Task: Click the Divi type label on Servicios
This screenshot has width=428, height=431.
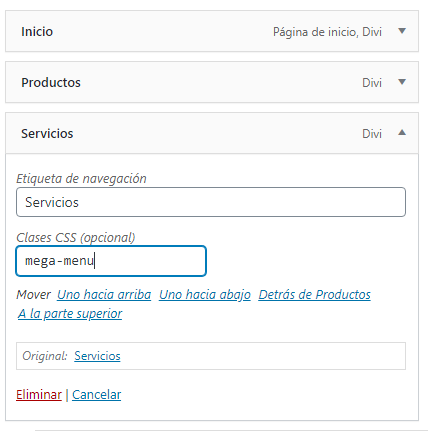Action: (x=372, y=134)
